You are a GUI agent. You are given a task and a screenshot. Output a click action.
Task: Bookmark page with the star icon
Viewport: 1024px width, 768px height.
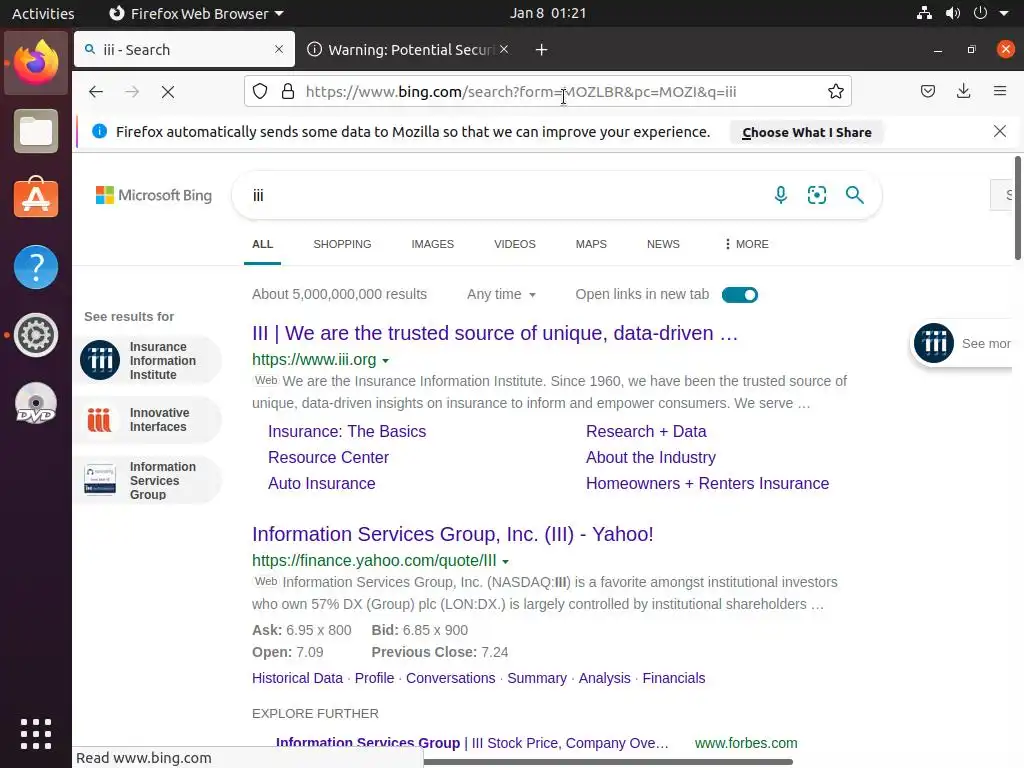click(836, 91)
